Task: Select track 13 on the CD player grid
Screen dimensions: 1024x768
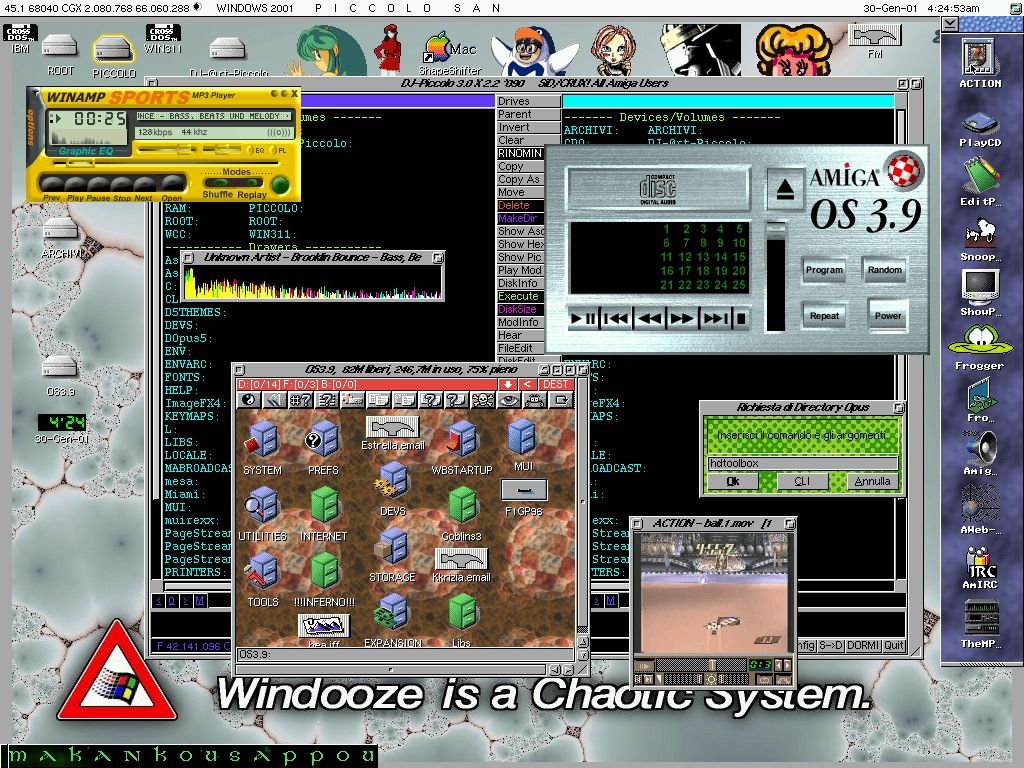Action: point(703,257)
